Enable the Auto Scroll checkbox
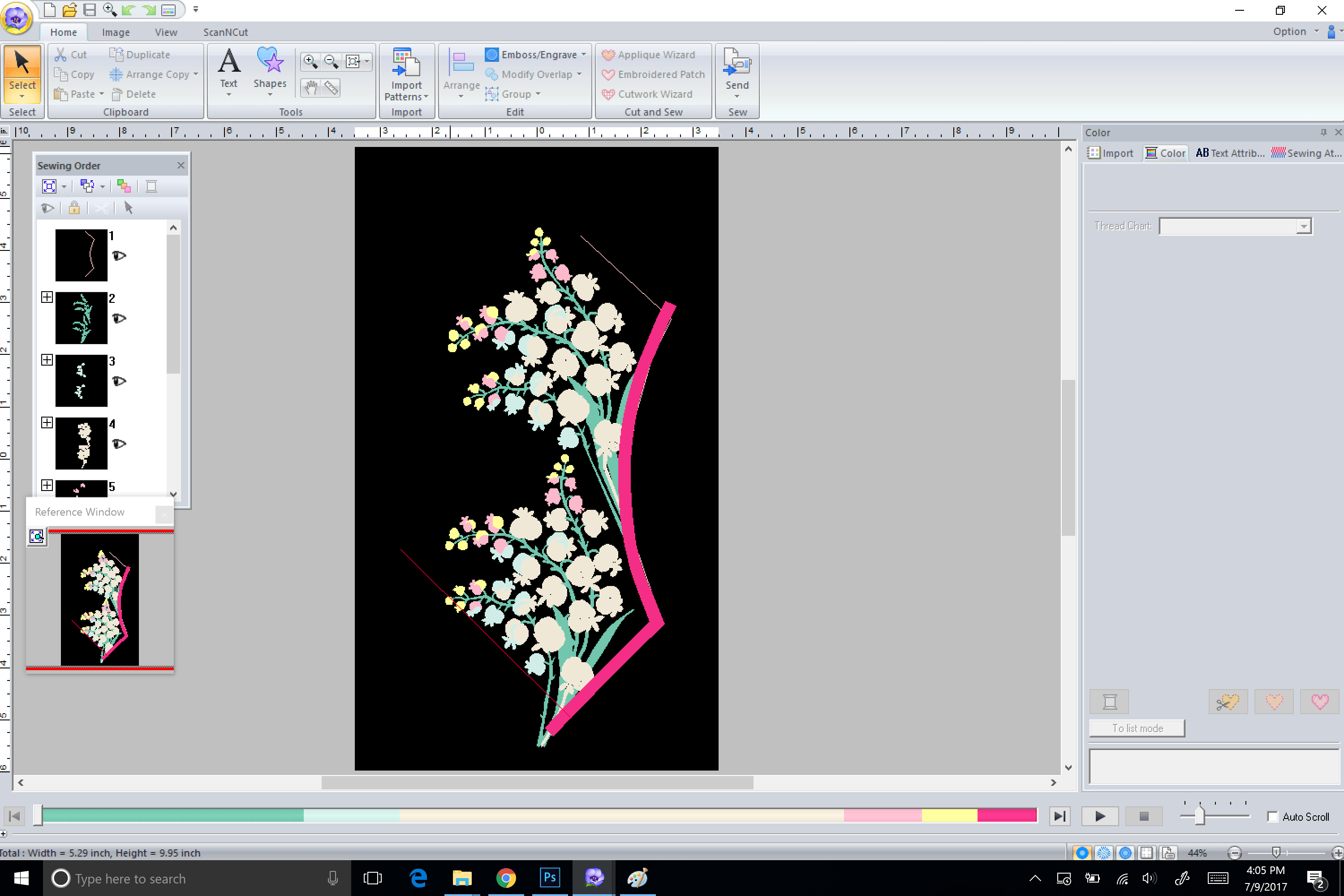 click(1273, 817)
